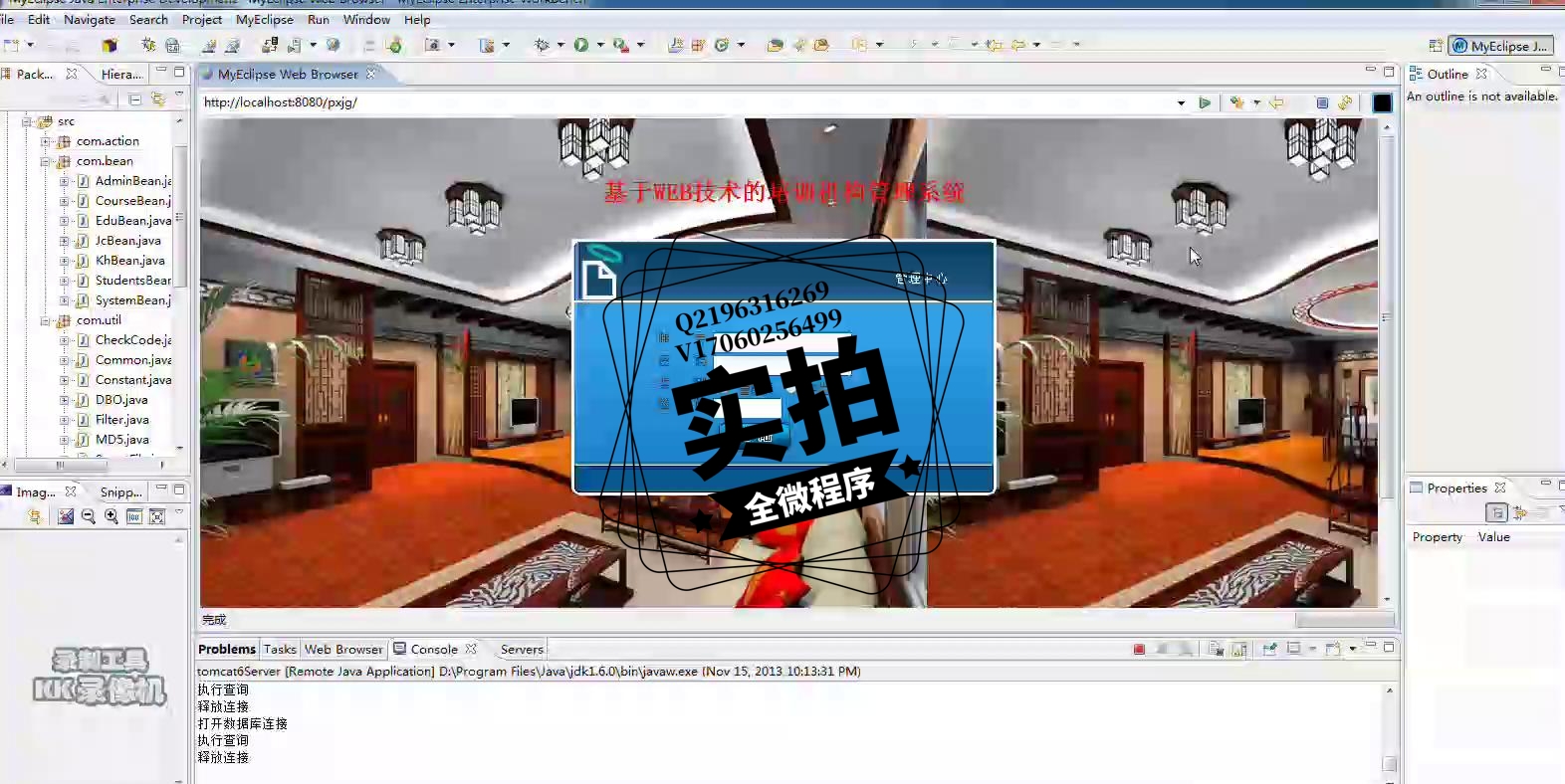Select the MyEclipse Java perspective button

tap(1500, 46)
